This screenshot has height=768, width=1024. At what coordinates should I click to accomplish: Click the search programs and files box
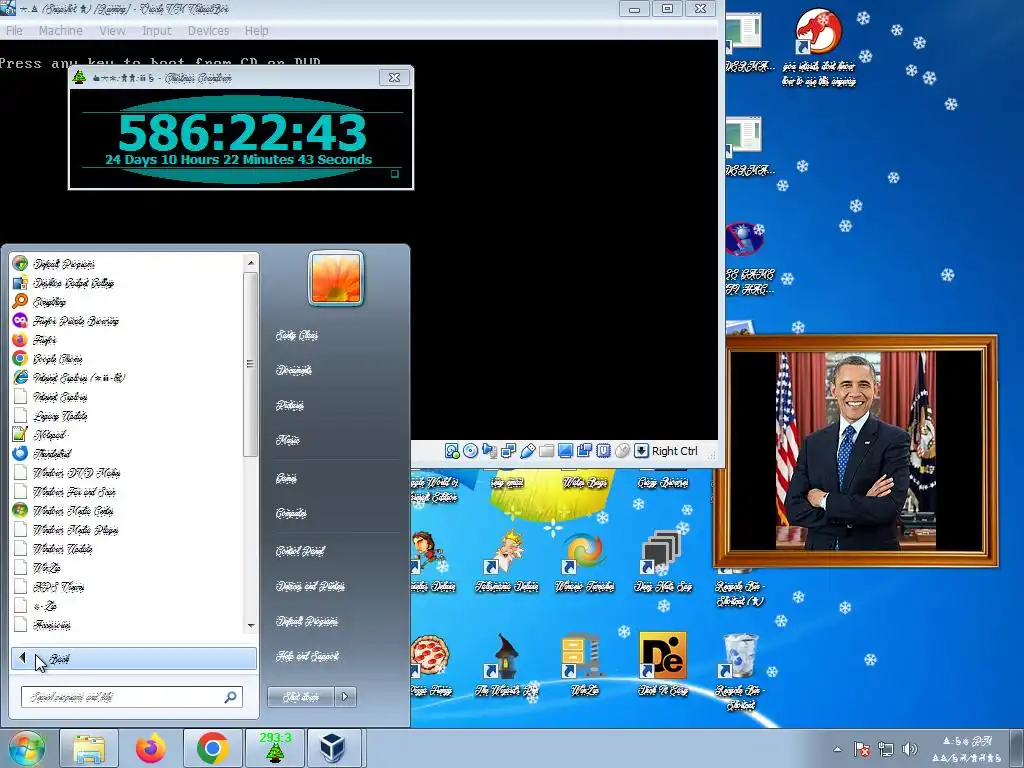[x=131, y=697]
